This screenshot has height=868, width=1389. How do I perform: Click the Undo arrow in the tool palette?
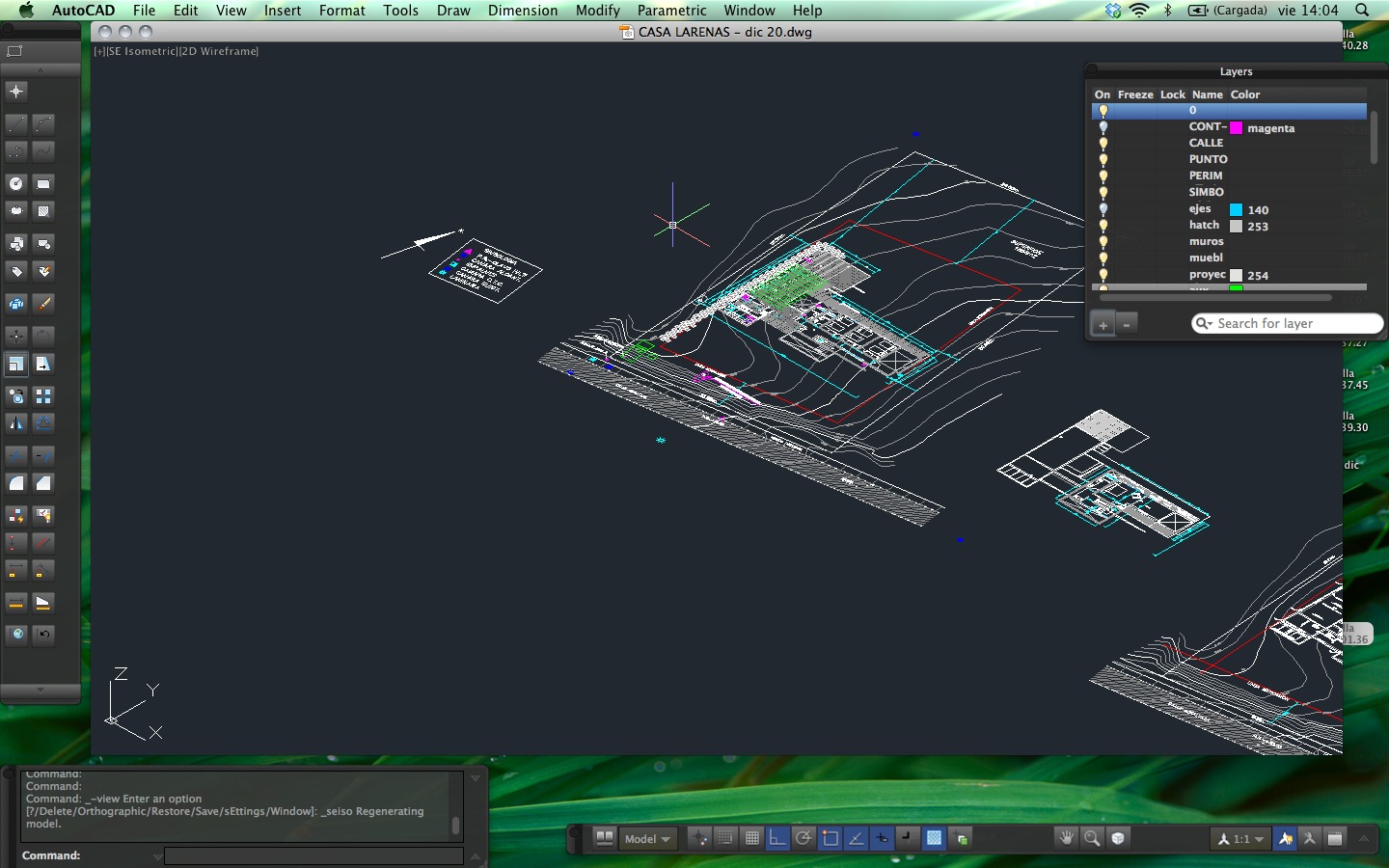click(43, 634)
